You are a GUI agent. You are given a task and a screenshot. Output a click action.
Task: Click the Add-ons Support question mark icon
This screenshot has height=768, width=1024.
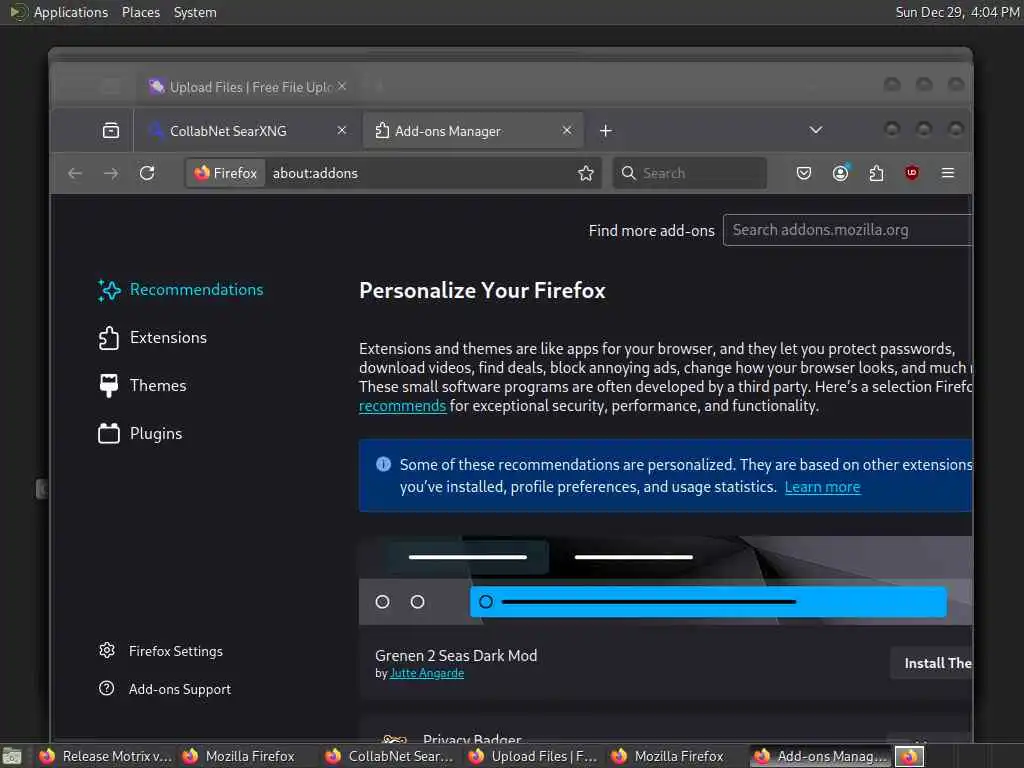click(106, 688)
